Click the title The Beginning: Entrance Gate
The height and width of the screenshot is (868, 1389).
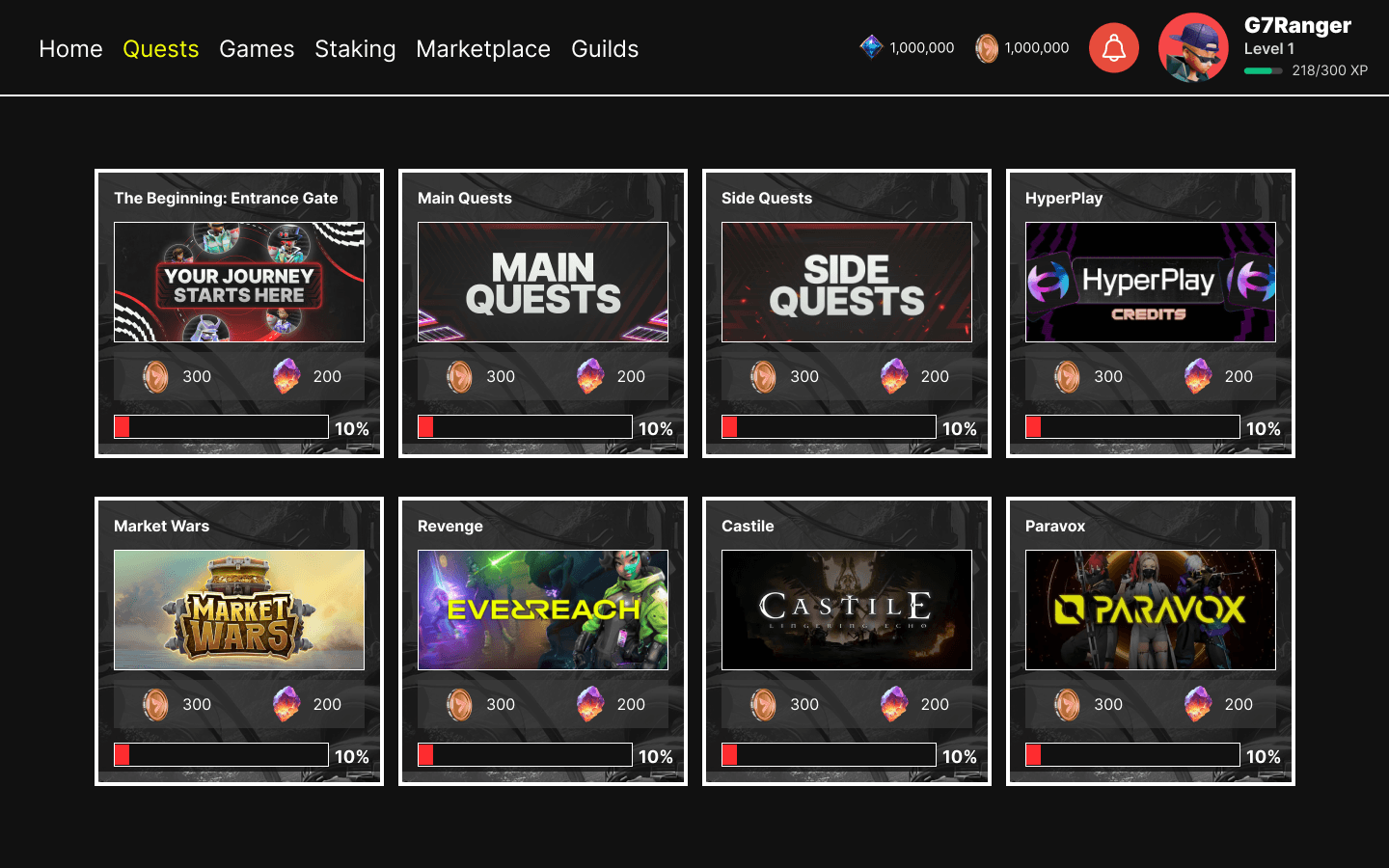226,198
